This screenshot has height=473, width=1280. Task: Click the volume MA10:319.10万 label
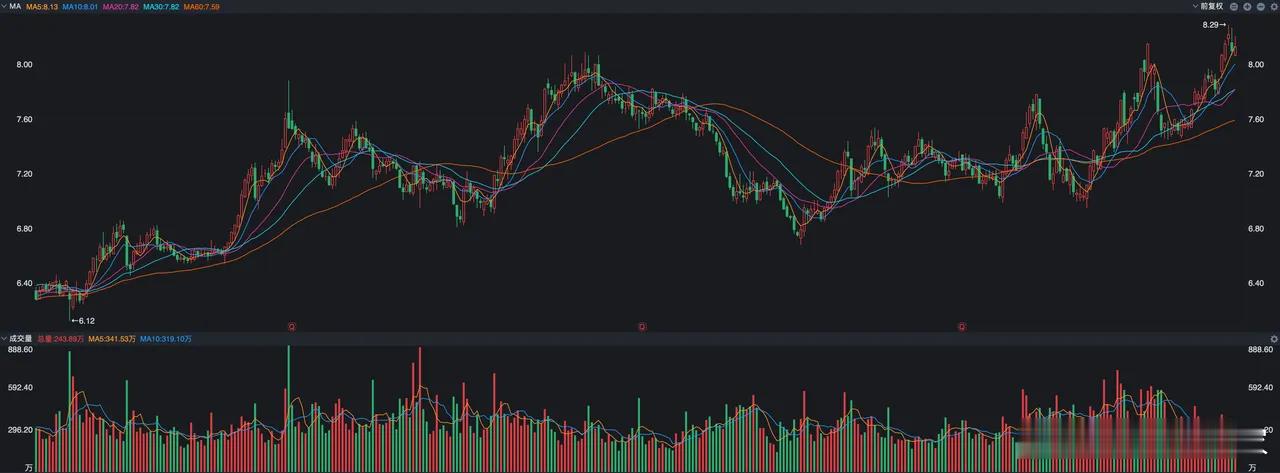click(166, 339)
